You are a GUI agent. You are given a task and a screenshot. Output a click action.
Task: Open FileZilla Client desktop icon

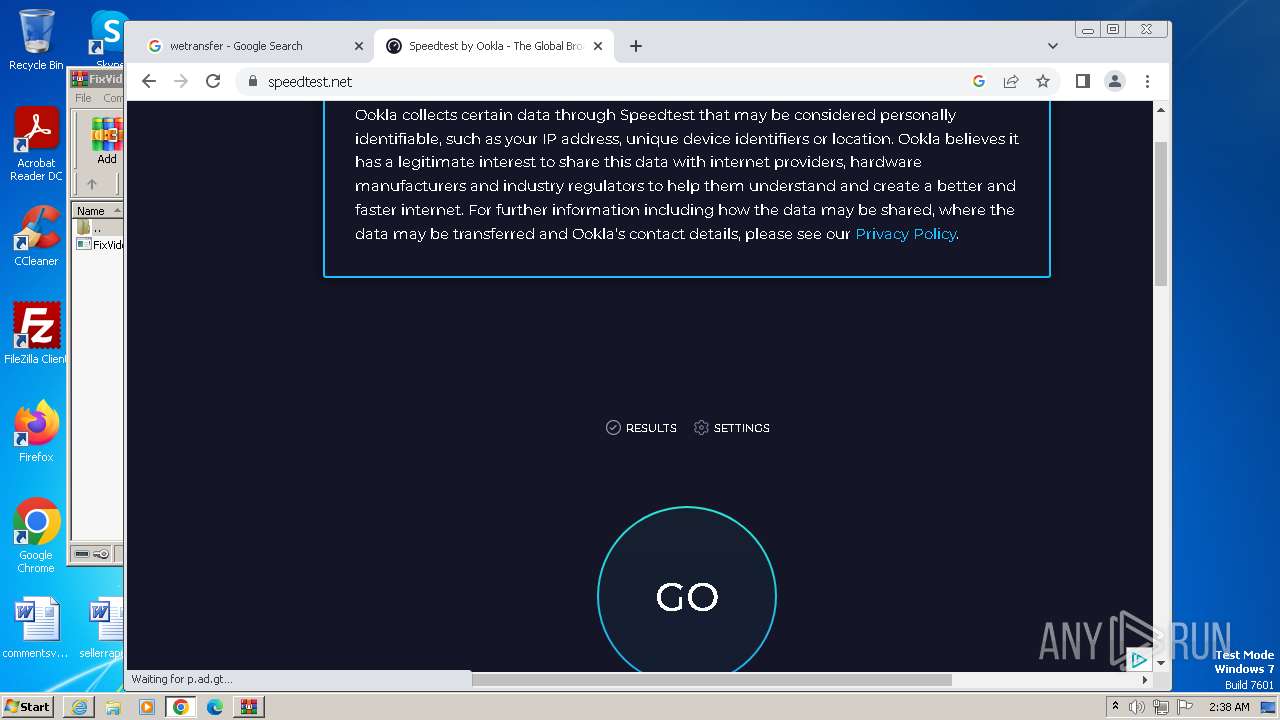36,334
